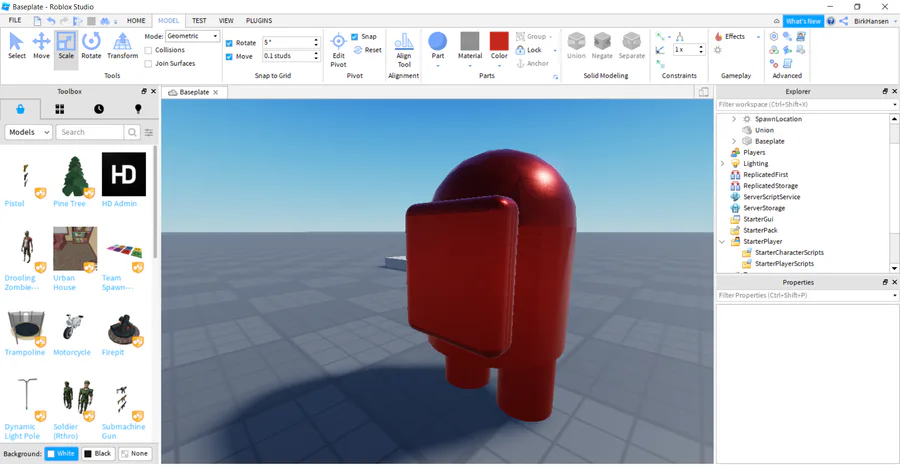The height and width of the screenshot is (469, 900).
Task: Open the Recent clock tab in Toolbox
Action: click(99, 109)
